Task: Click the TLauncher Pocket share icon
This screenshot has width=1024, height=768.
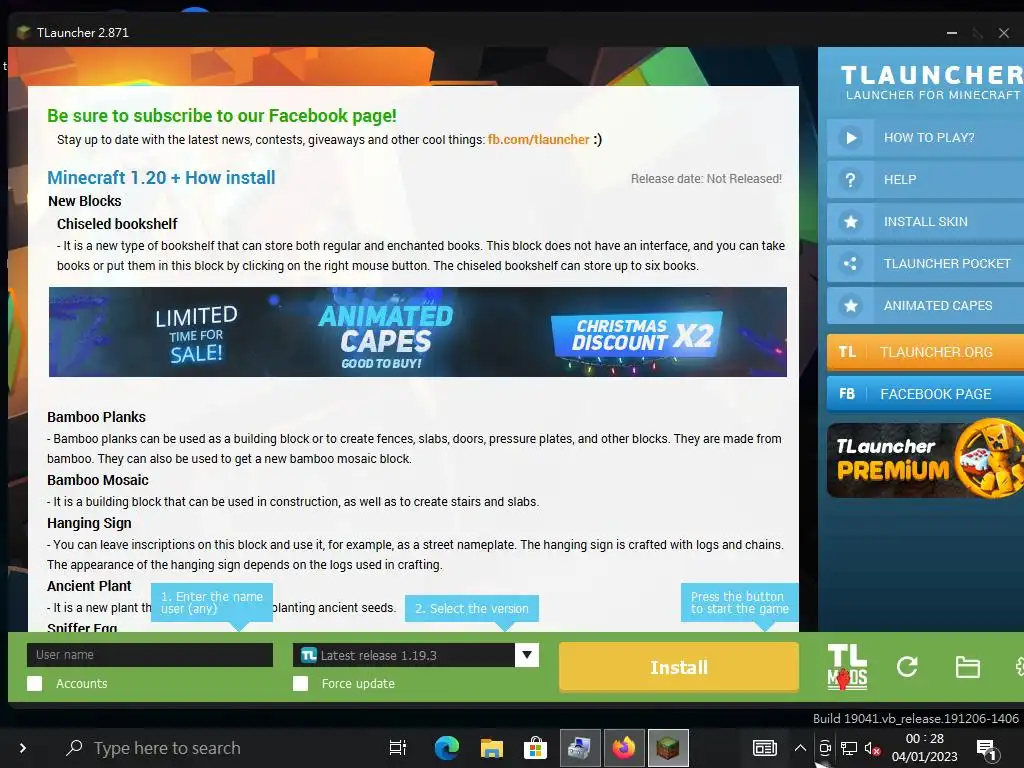Action: (x=850, y=264)
